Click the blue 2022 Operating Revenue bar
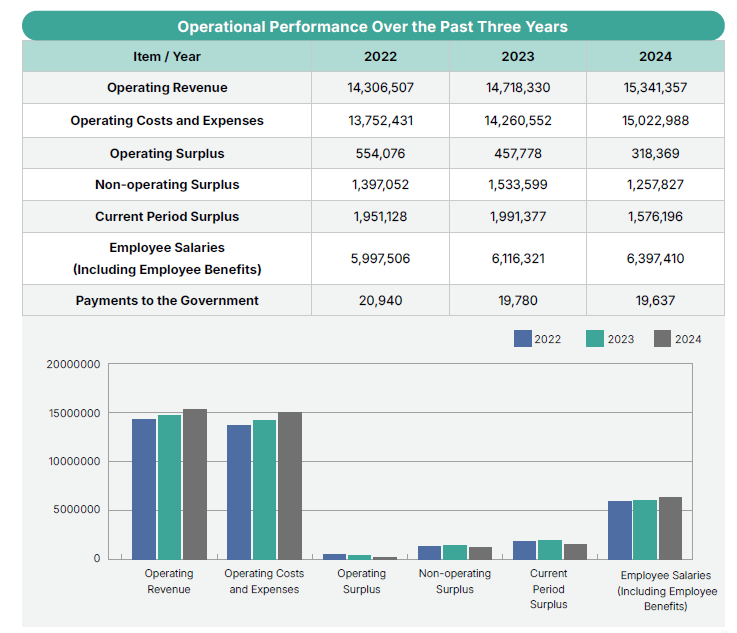Viewport: 737px width, 633px height. (x=144, y=488)
